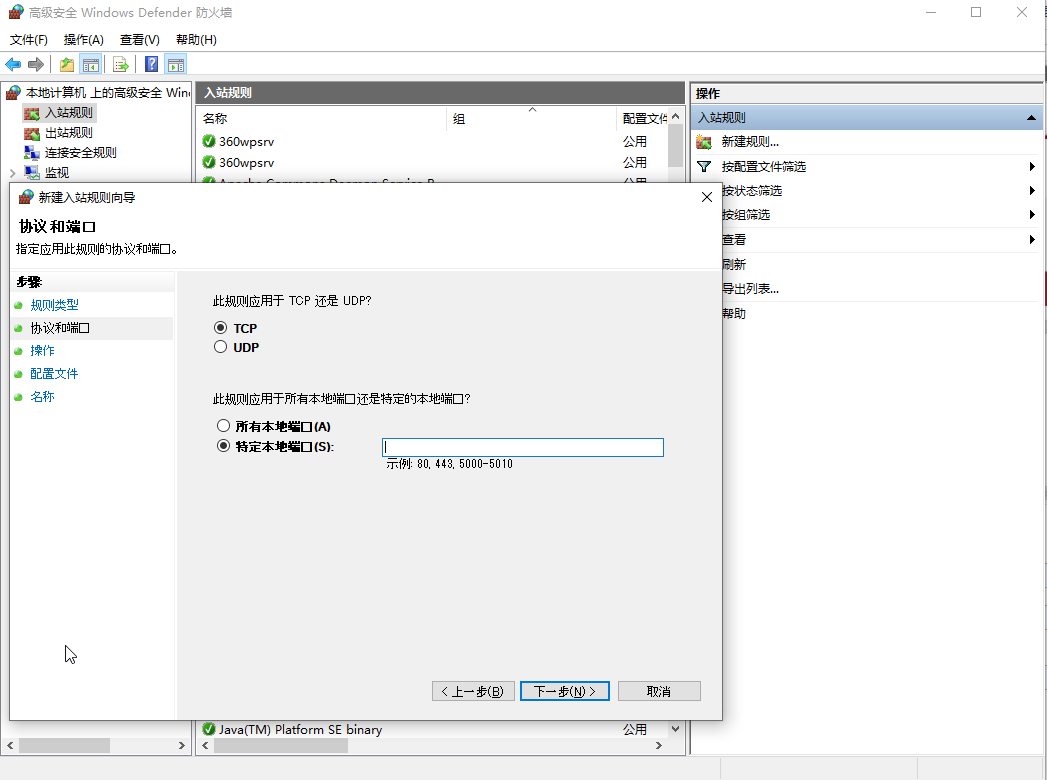Choose Specific local ports (特定本地端口) option
Viewport: 1047px width, 780px height.
point(223,445)
